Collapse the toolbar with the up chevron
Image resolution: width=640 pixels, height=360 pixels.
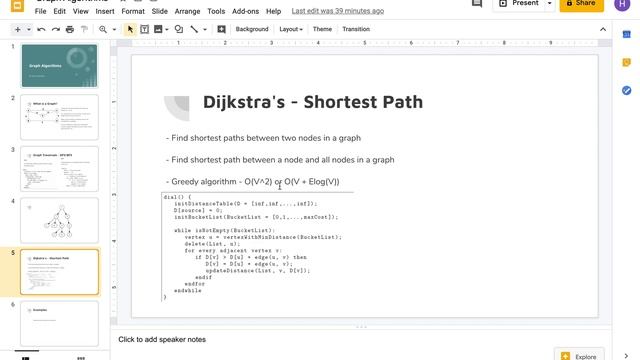603,29
